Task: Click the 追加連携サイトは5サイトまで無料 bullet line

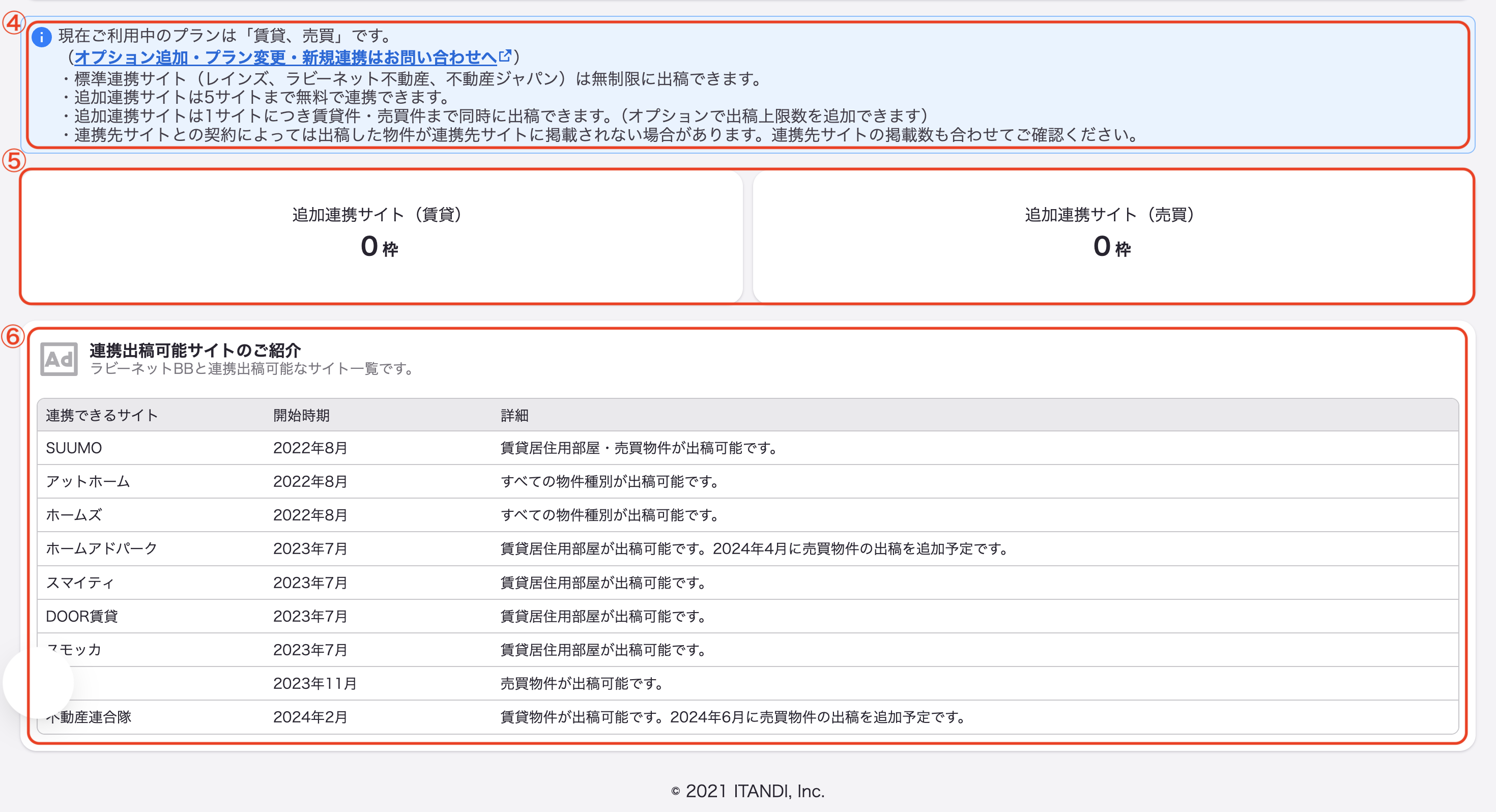Action: (255, 97)
